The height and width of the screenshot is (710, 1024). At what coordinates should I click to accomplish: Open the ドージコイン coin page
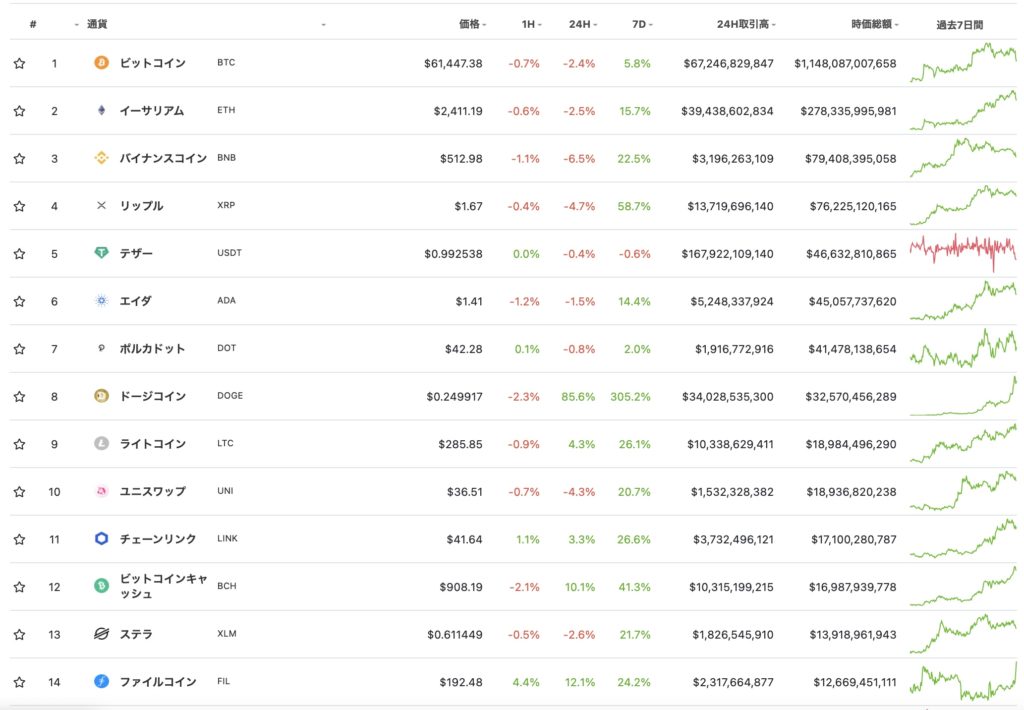pos(153,396)
